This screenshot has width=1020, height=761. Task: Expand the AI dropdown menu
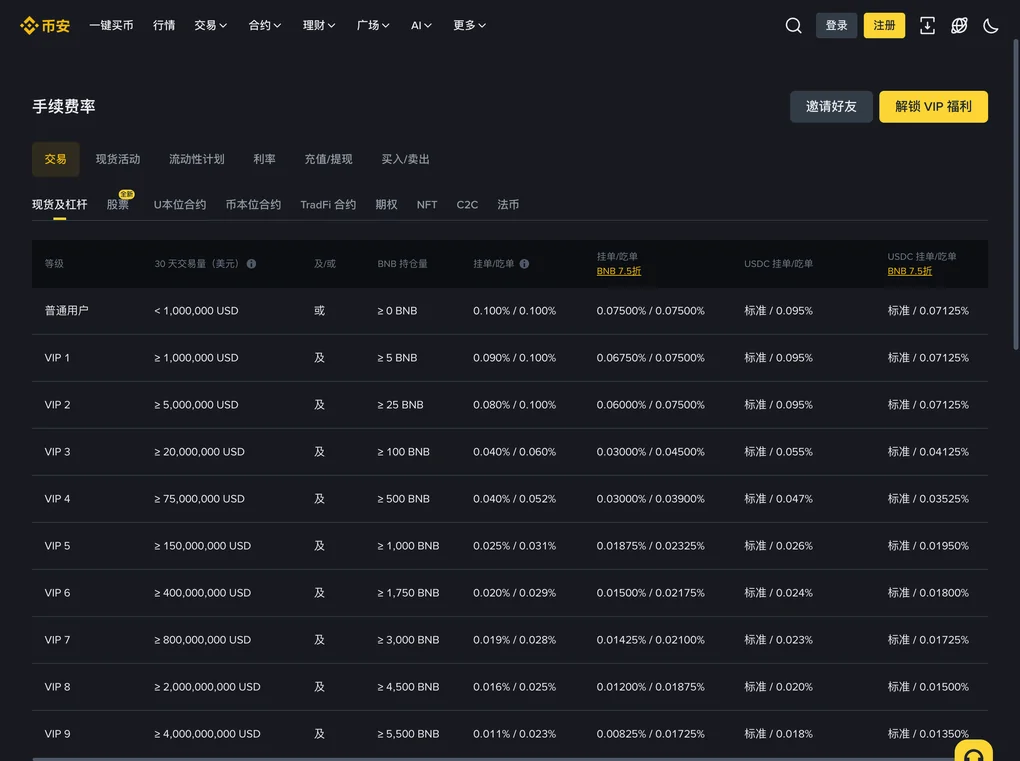[421, 25]
